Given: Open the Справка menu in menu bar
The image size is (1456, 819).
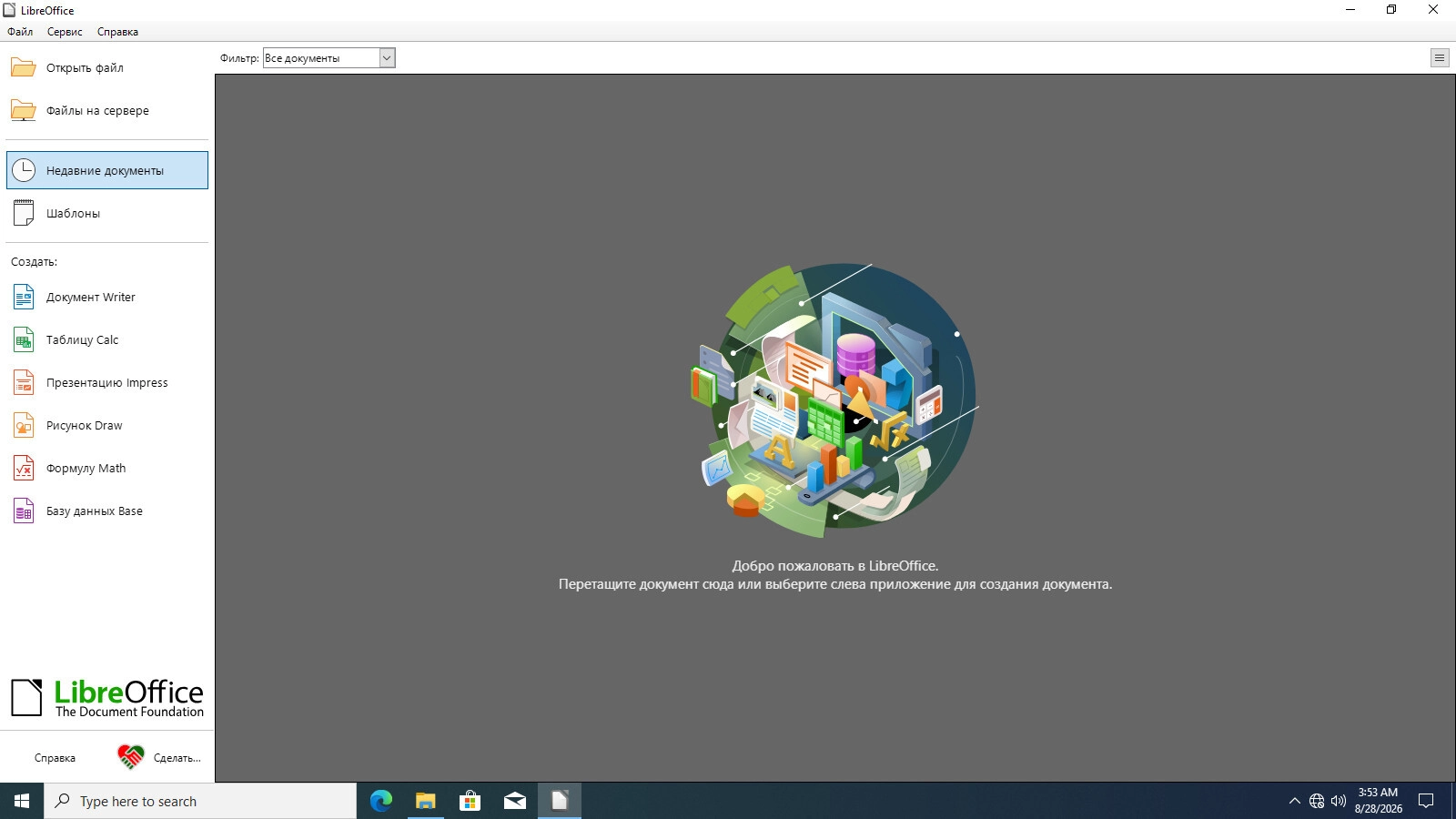Looking at the screenshot, I should click(117, 32).
